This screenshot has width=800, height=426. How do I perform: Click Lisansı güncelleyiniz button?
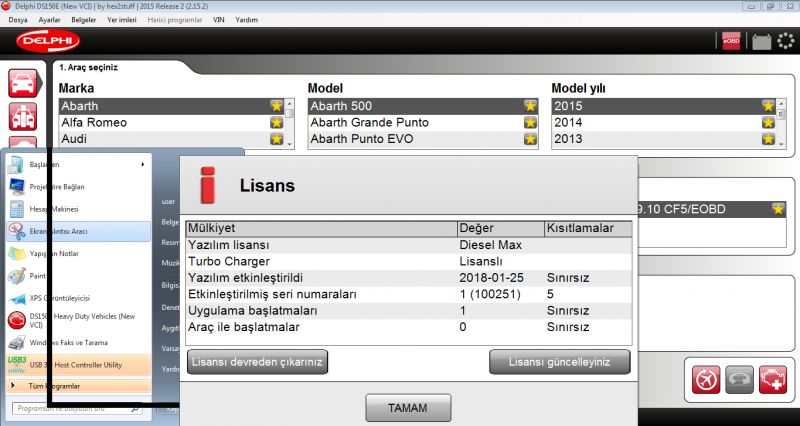click(560, 362)
